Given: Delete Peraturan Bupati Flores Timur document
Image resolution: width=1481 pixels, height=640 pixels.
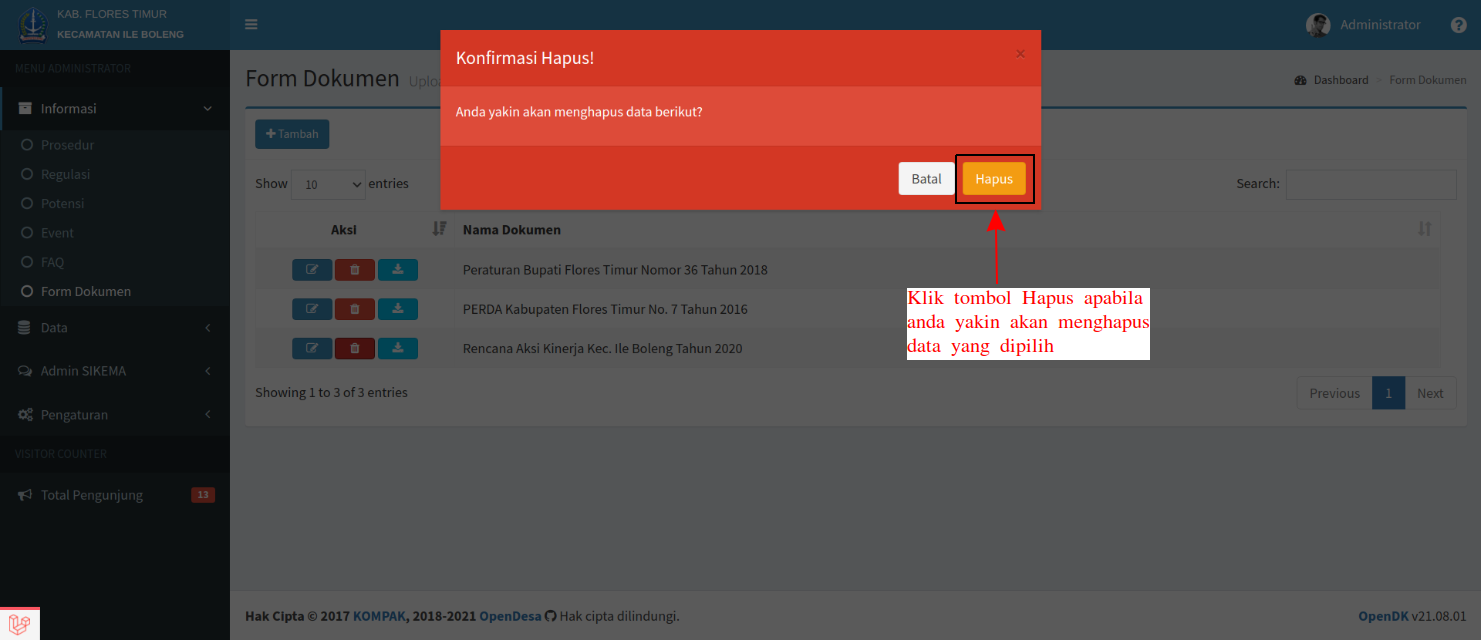Looking at the screenshot, I should tap(355, 269).
